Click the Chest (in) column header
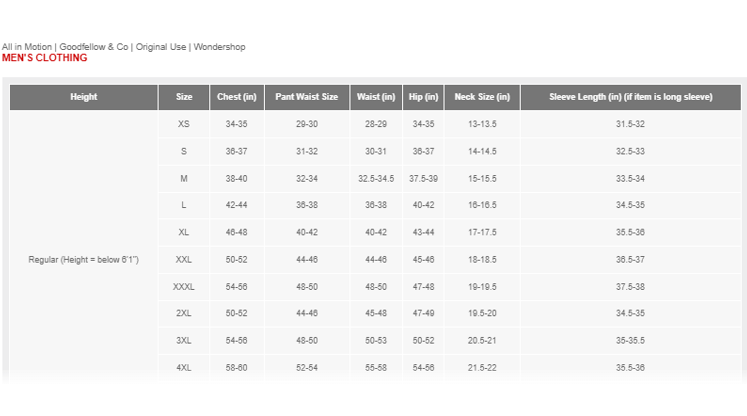 tap(237, 97)
